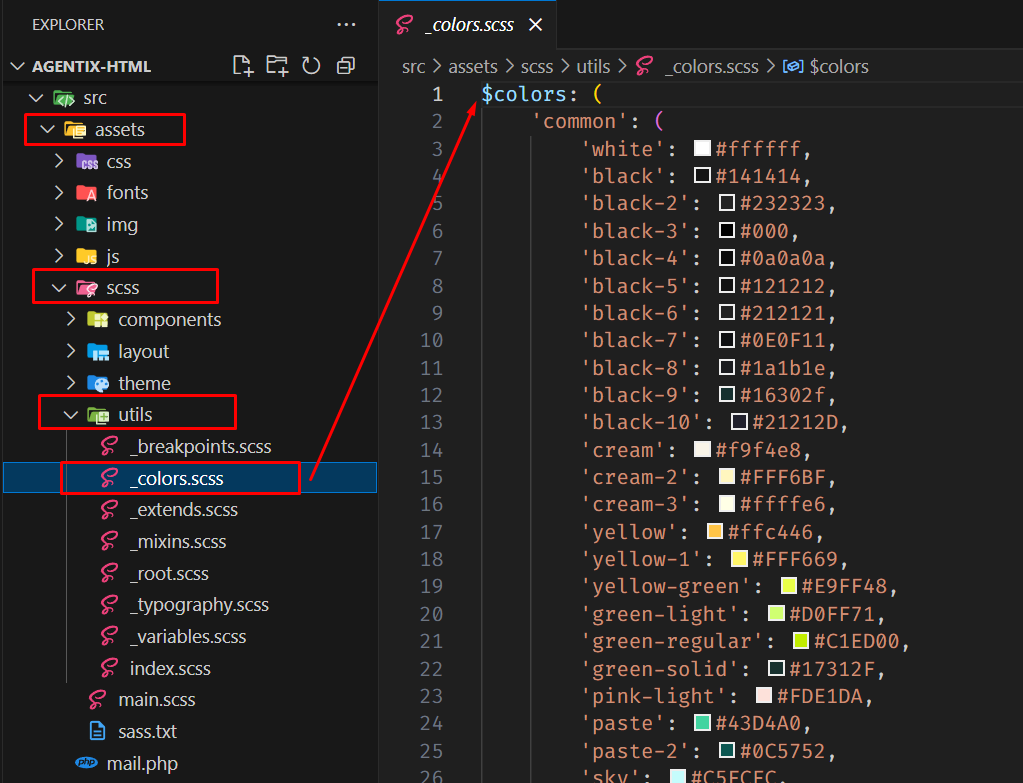Open the _variables.scss file
Image resolution: width=1023 pixels, height=783 pixels.
pyautogui.click(x=187, y=637)
